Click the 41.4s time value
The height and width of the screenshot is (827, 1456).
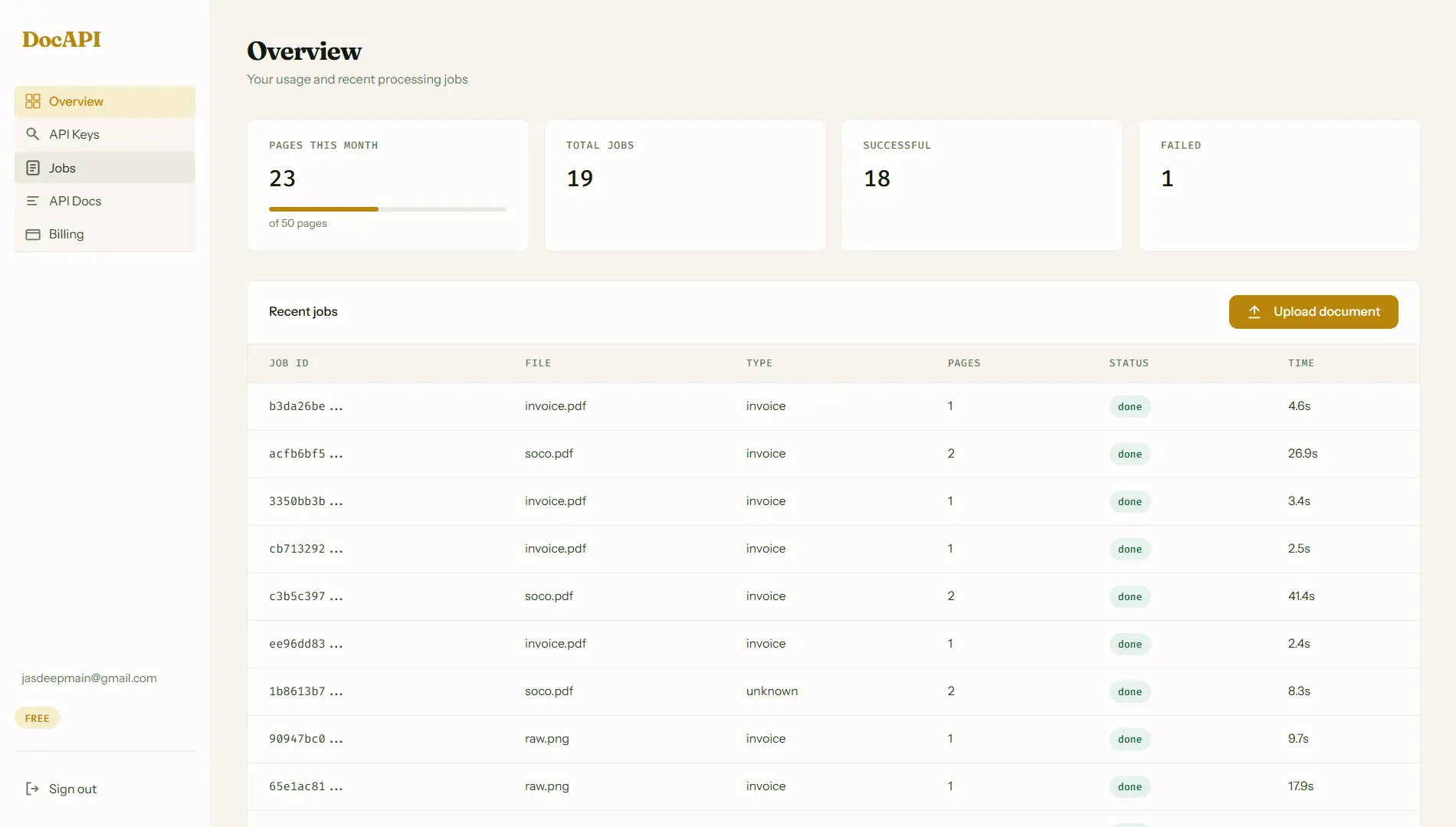pyautogui.click(x=1301, y=596)
